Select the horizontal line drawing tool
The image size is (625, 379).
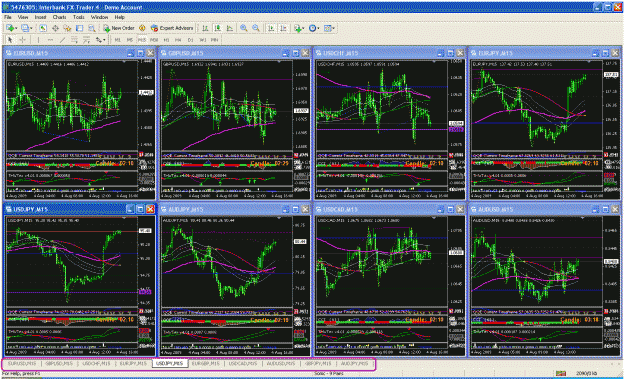(50, 40)
